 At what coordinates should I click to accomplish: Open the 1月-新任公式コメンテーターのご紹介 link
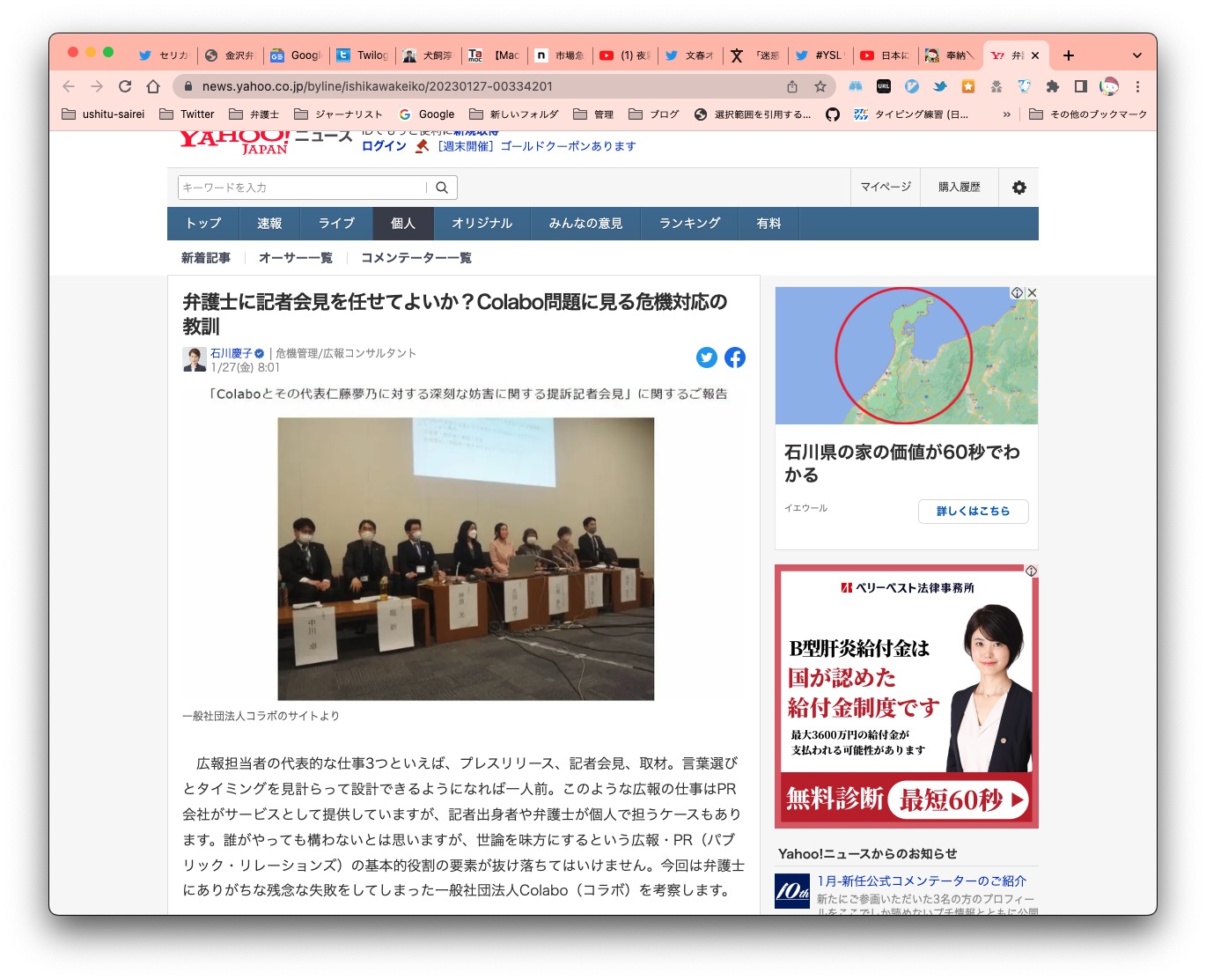click(922, 881)
